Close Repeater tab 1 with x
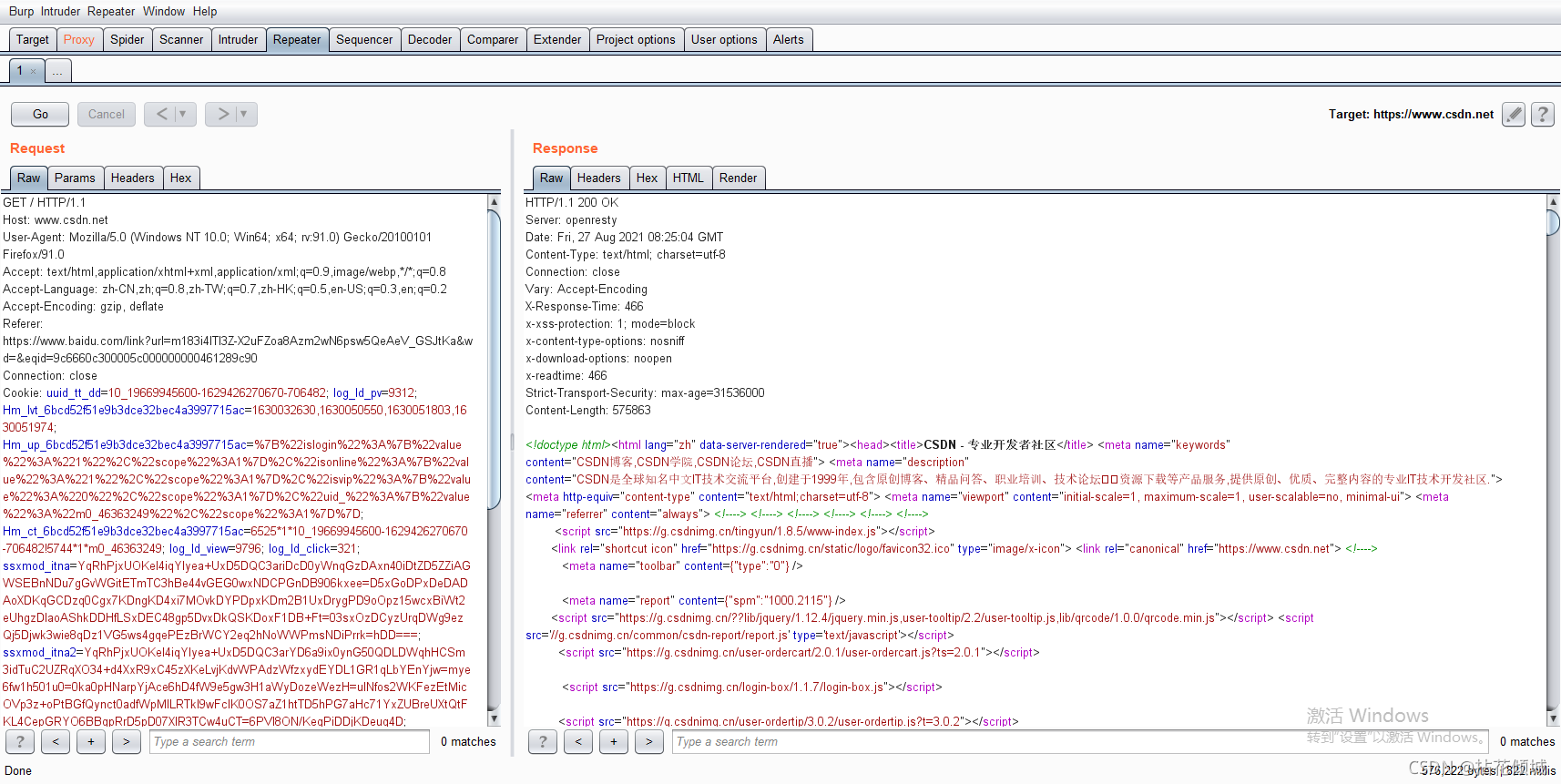The height and width of the screenshot is (784, 1561). 34,71
